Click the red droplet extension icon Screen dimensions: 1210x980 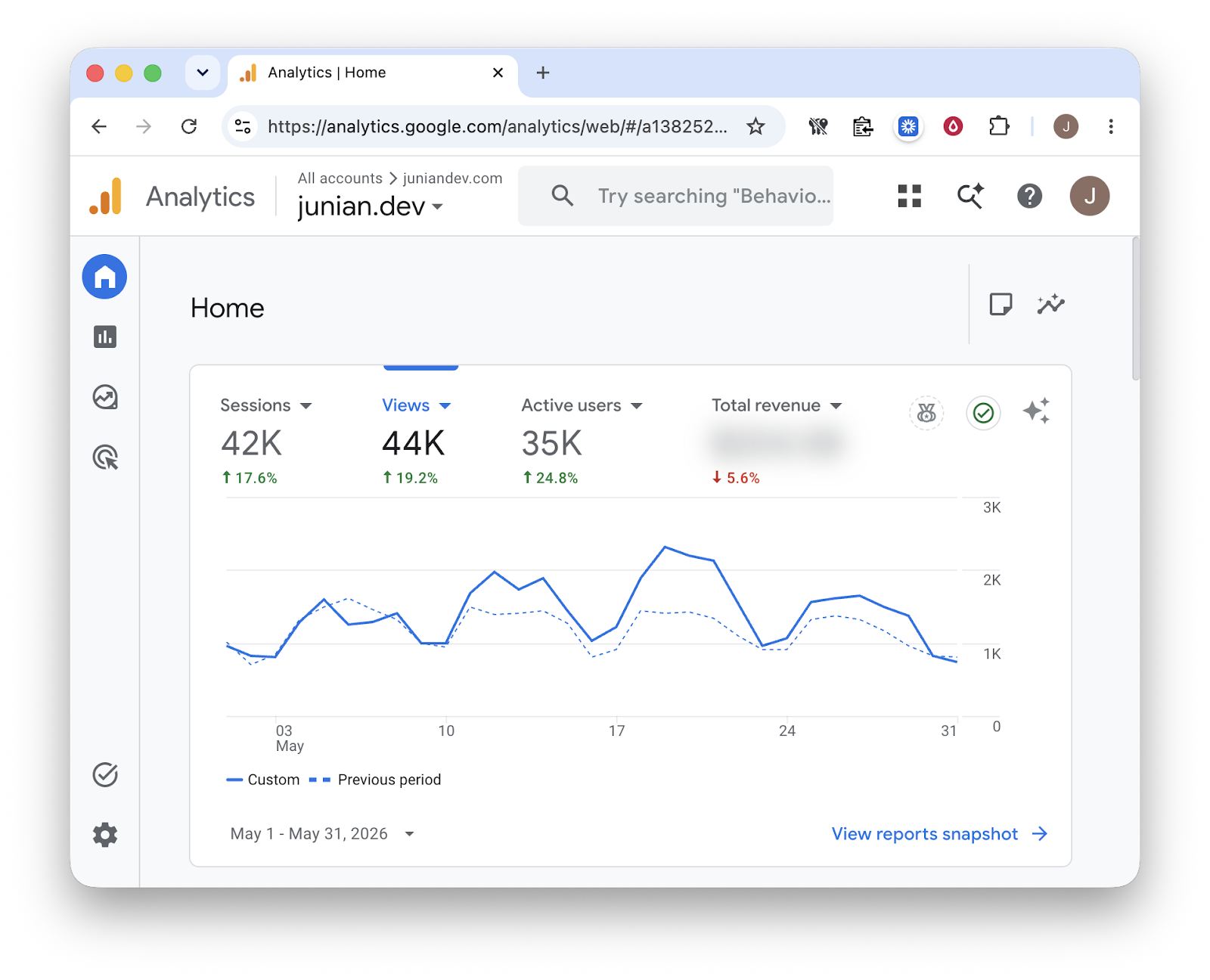tap(953, 126)
